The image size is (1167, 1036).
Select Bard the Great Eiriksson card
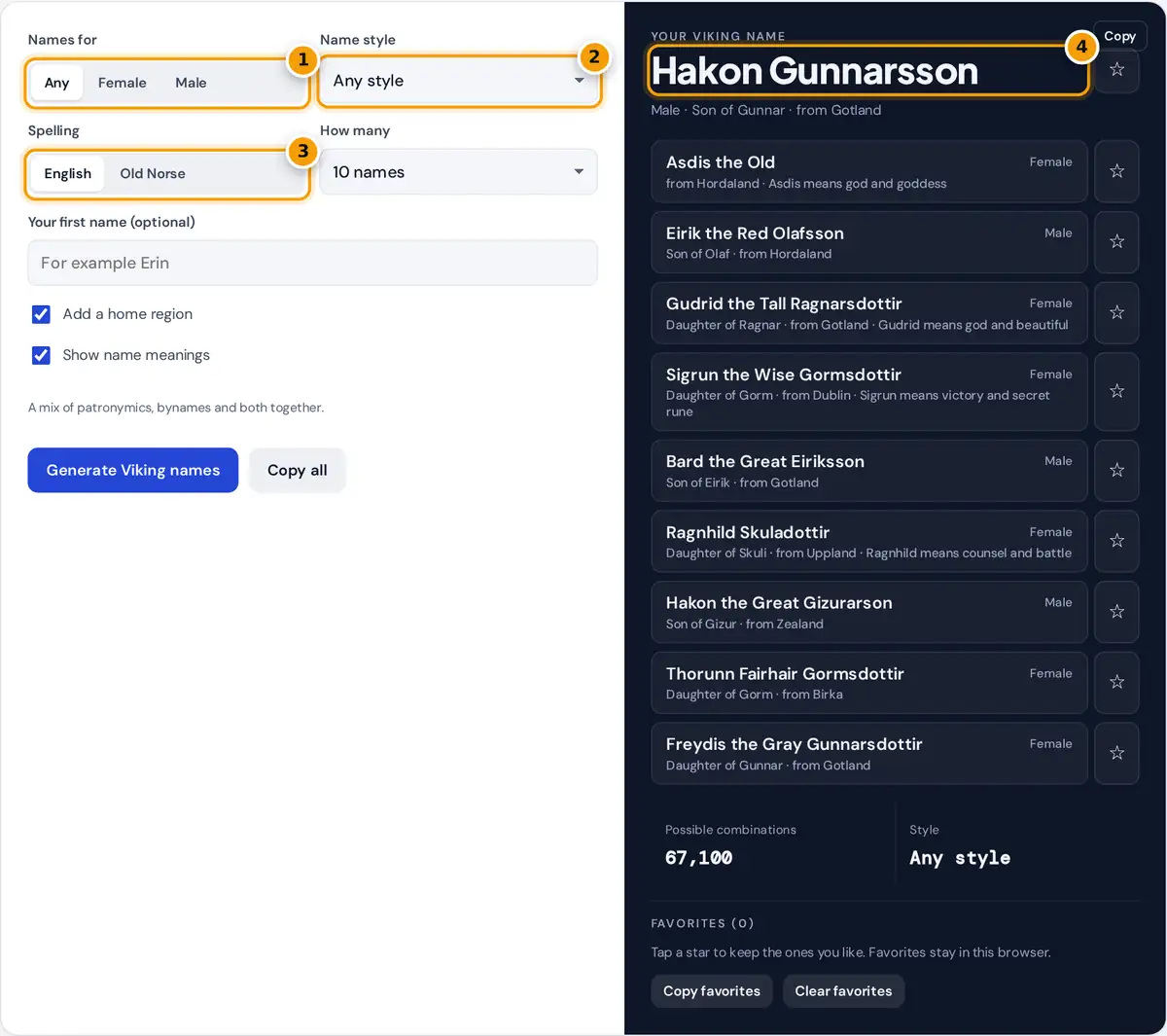pyautogui.click(x=868, y=471)
